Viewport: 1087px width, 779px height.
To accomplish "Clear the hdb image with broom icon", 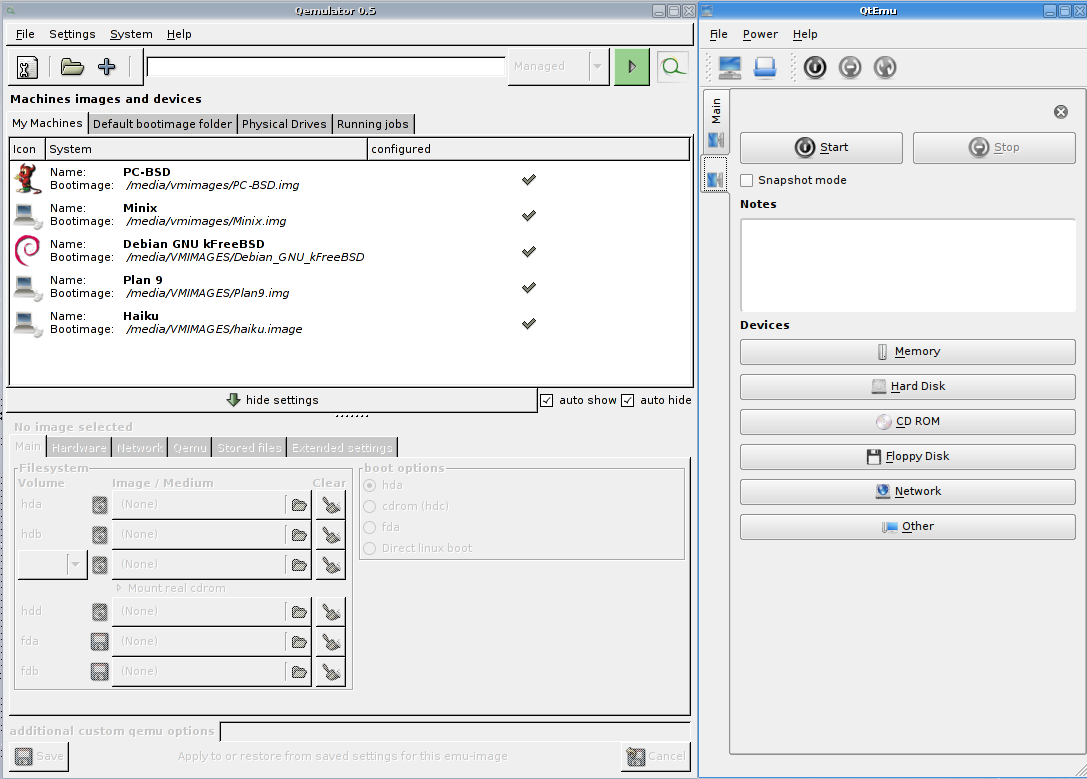I will tap(331, 535).
